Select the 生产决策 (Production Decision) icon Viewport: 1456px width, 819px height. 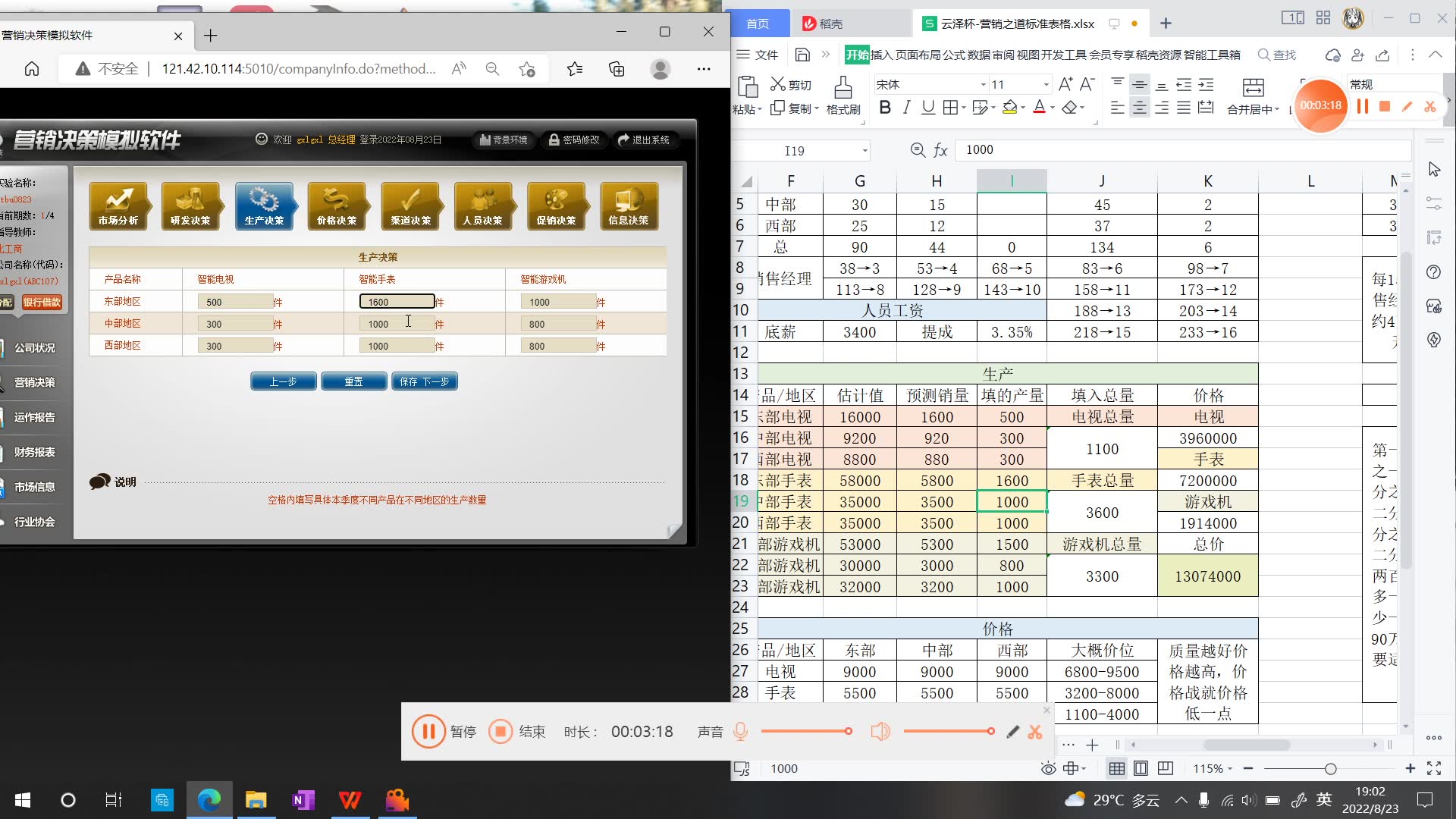(x=263, y=205)
